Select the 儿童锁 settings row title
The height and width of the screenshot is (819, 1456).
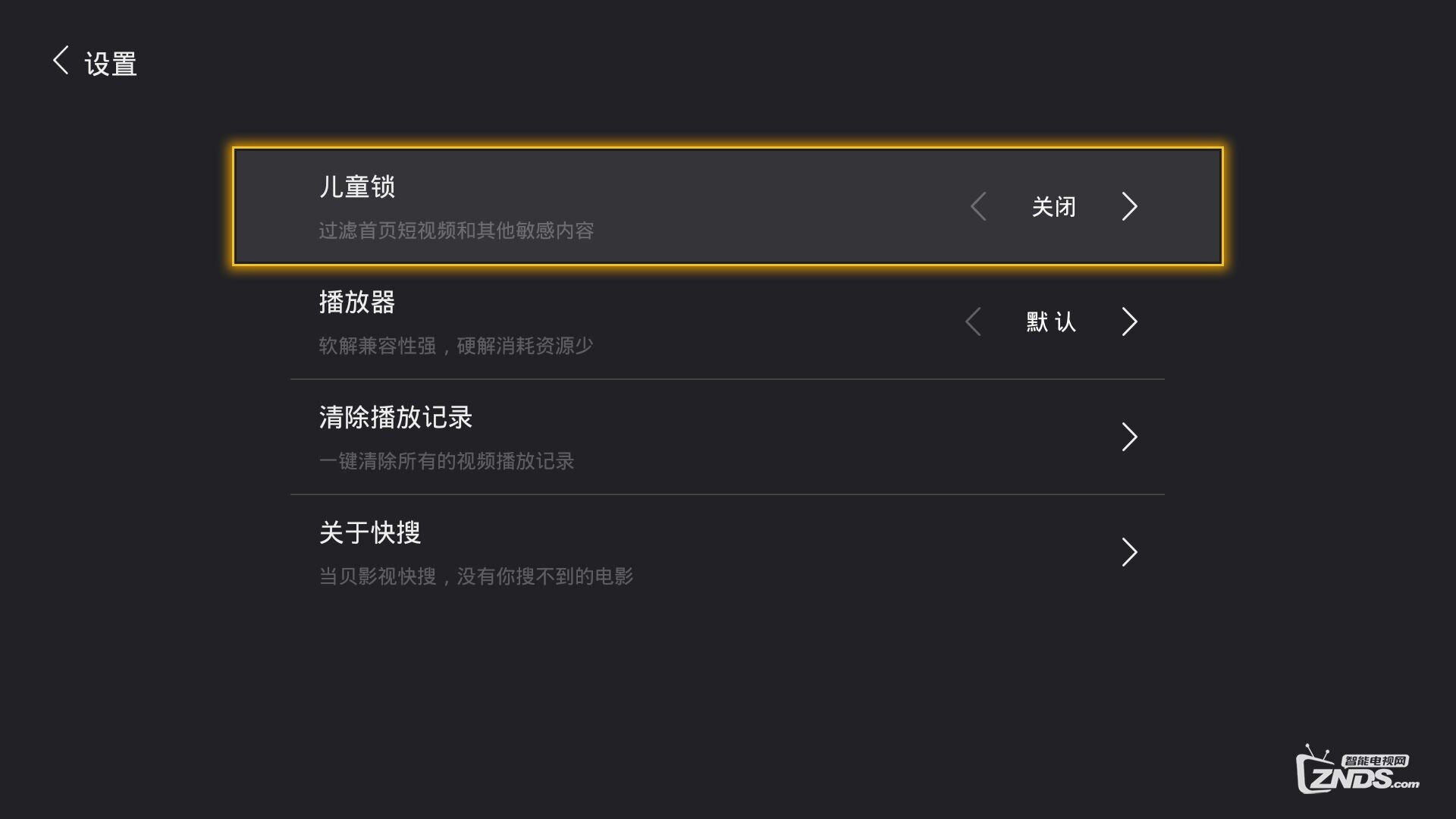pos(356,187)
